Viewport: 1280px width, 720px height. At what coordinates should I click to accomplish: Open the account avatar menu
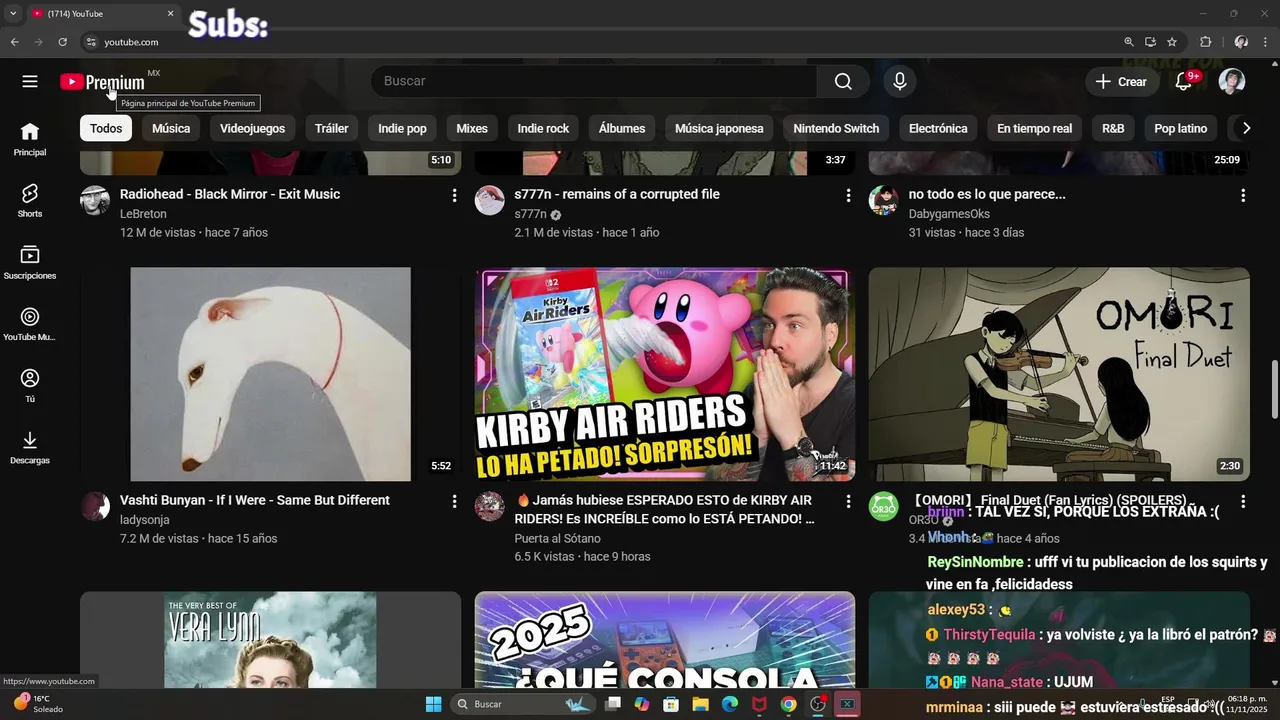1232,82
